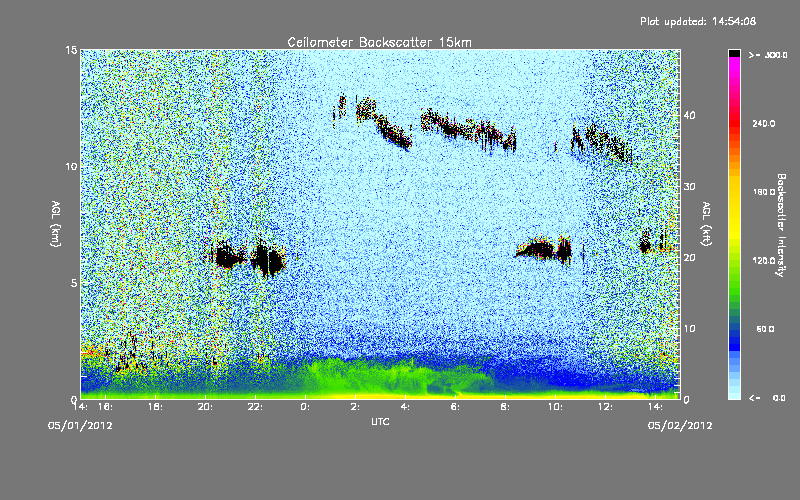Click the 20 kft tick label

tap(689, 258)
